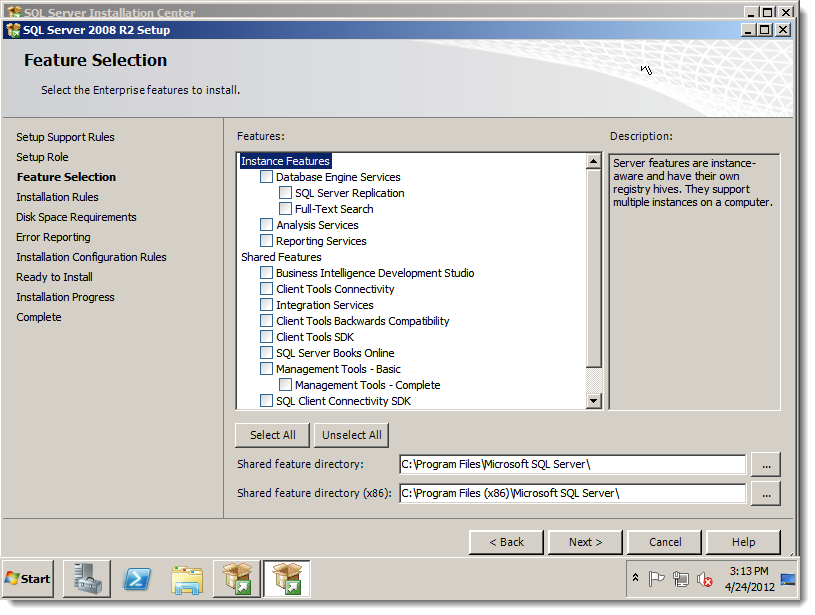Check Management Tools - Basic
The height and width of the screenshot is (615, 815).
[266, 369]
